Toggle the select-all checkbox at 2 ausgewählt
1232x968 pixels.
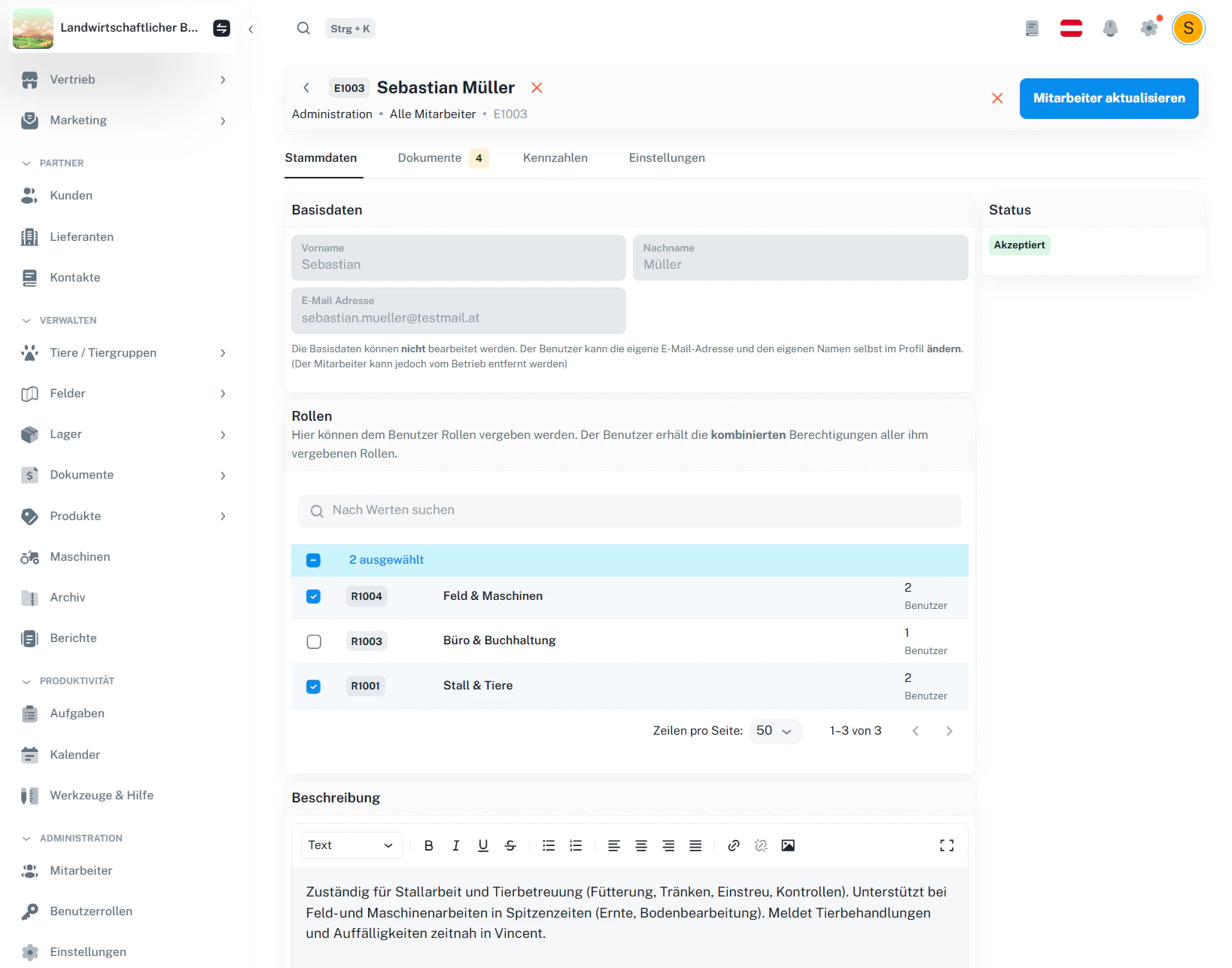[314, 560]
